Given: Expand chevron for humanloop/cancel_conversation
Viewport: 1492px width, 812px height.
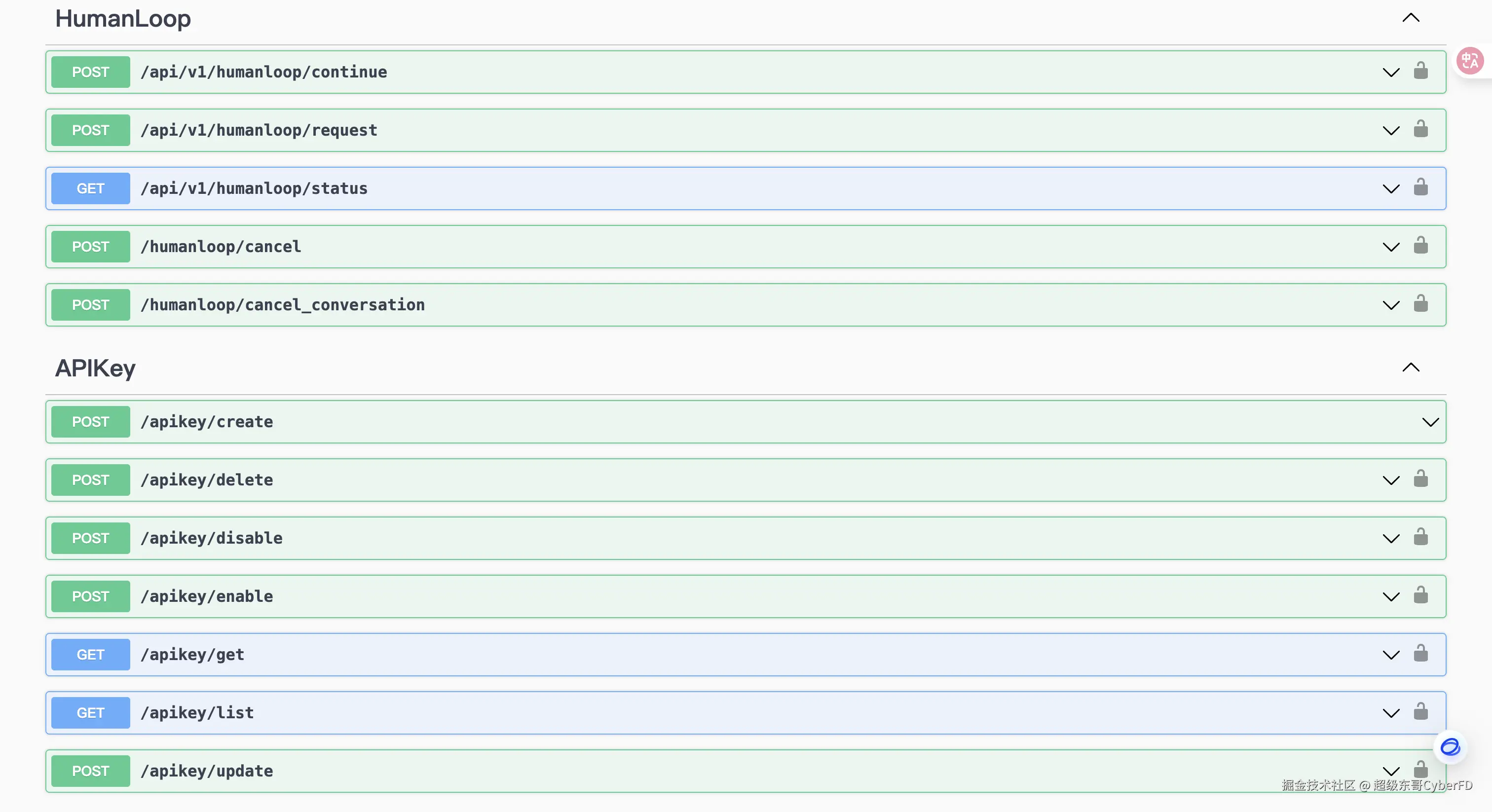Looking at the screenshot, I should [1391, 305].
